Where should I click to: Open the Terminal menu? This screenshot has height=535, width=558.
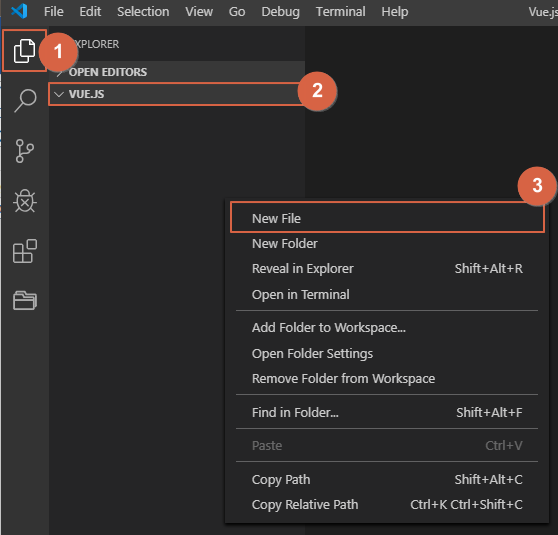tap(341, 12)
